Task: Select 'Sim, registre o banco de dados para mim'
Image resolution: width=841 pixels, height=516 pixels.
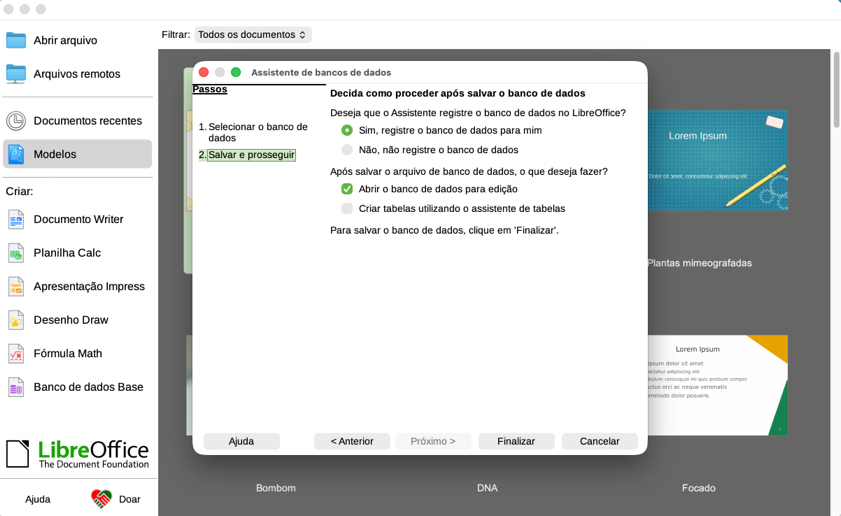Action: click(x=347, y=130)
